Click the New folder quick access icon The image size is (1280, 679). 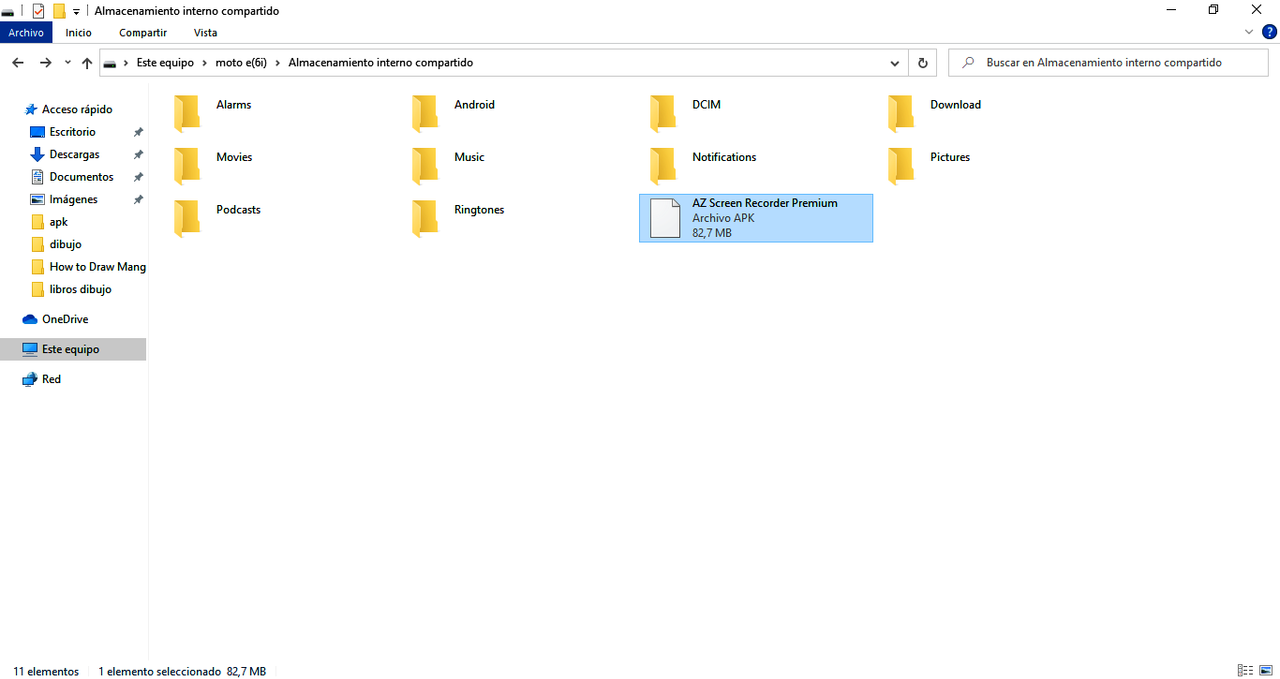tap(59, 11)
